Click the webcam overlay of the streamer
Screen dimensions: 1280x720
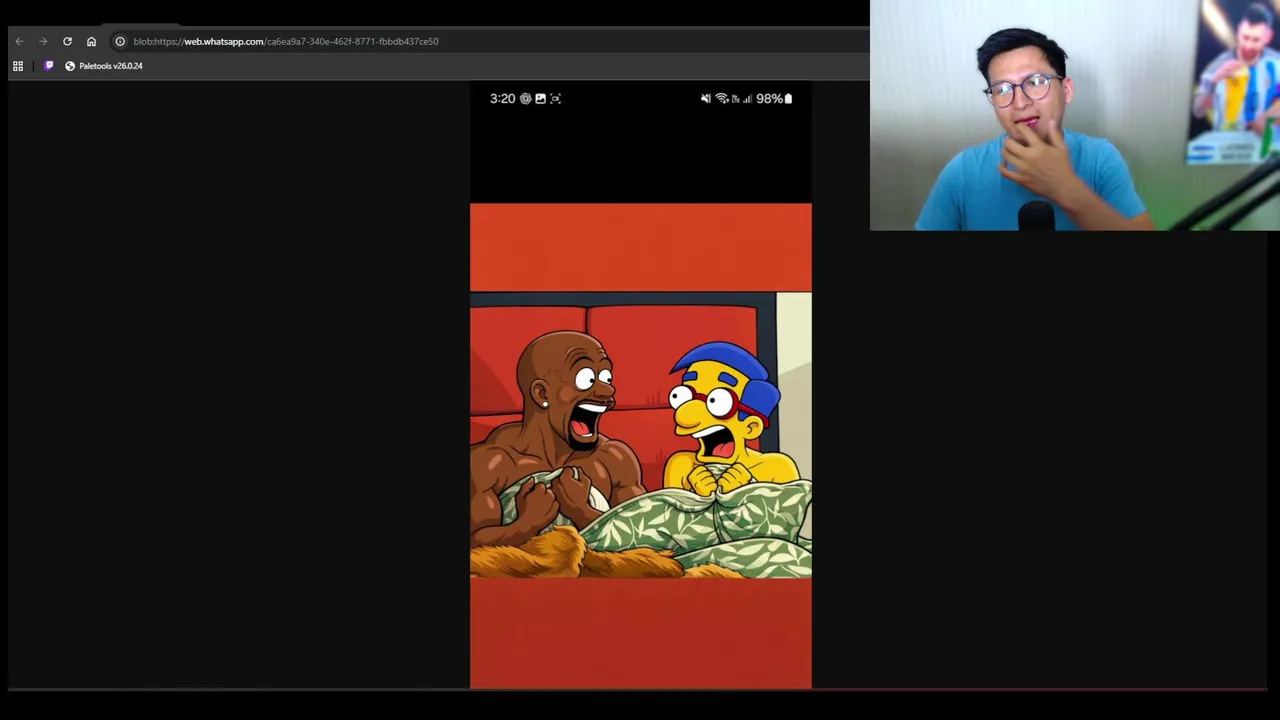tap(1075, 115)
